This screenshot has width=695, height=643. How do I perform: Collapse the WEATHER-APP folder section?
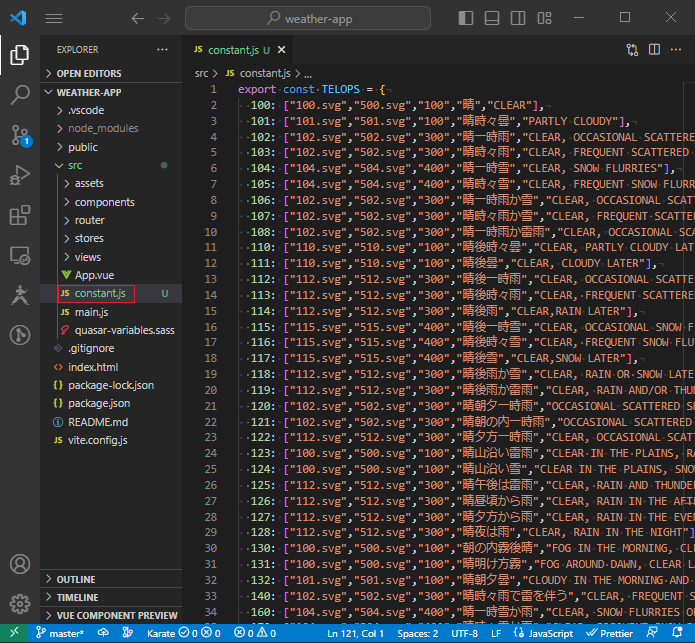click(111, 92)
